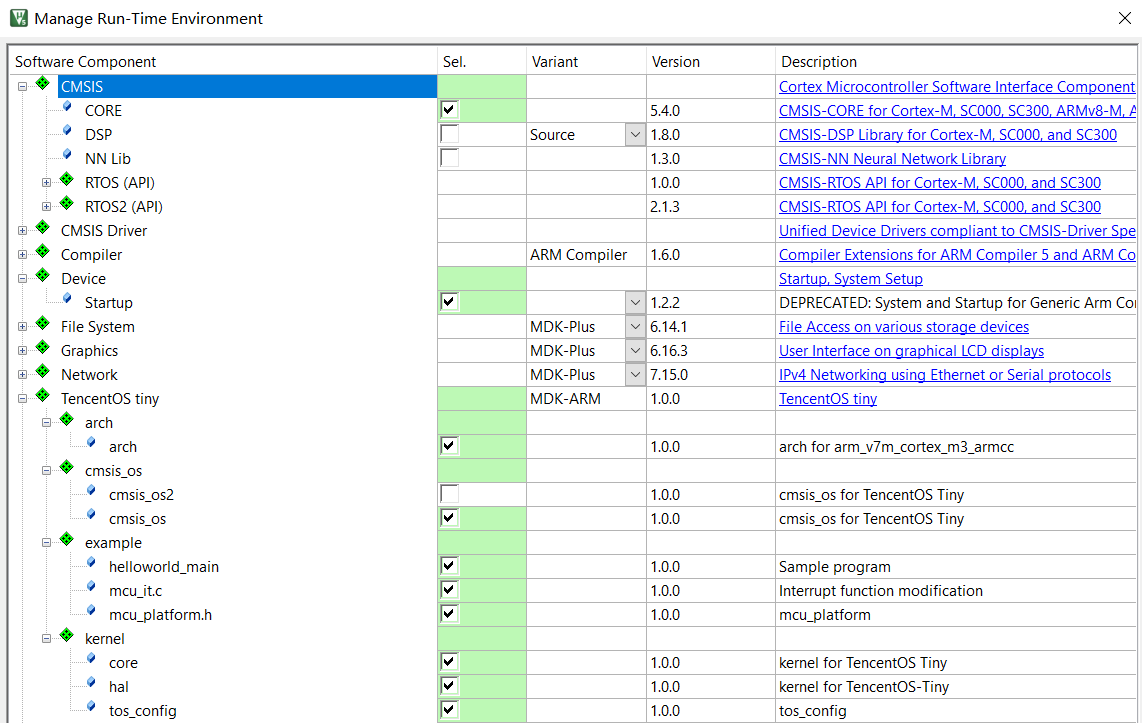Open the Cortex Microcontroller Software Interface link
Viewport: 1142px width, 723px height.
click(x=956, y=87)
